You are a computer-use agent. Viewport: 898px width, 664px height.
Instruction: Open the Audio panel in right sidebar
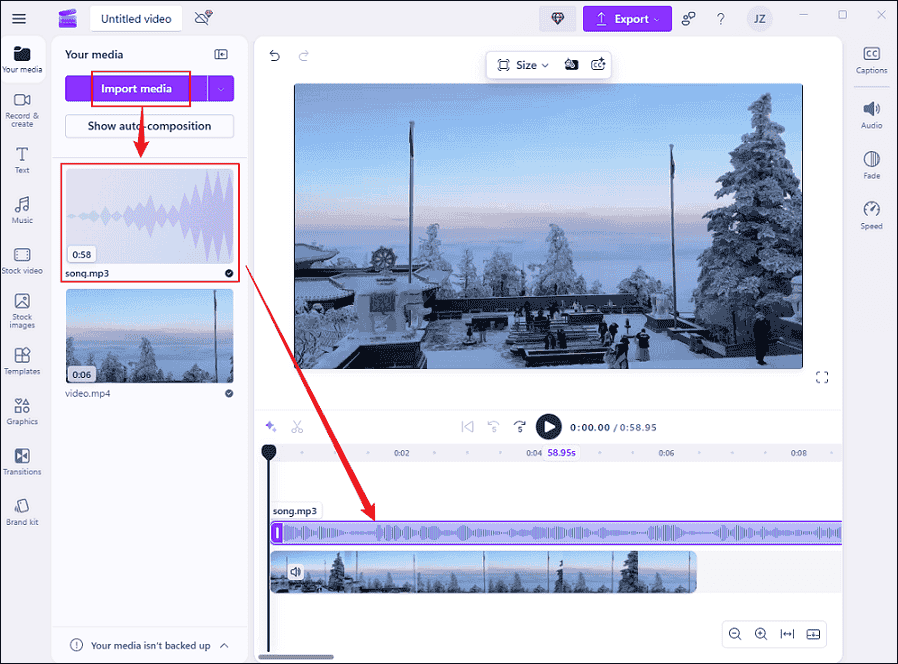click(x=871, y=116)
